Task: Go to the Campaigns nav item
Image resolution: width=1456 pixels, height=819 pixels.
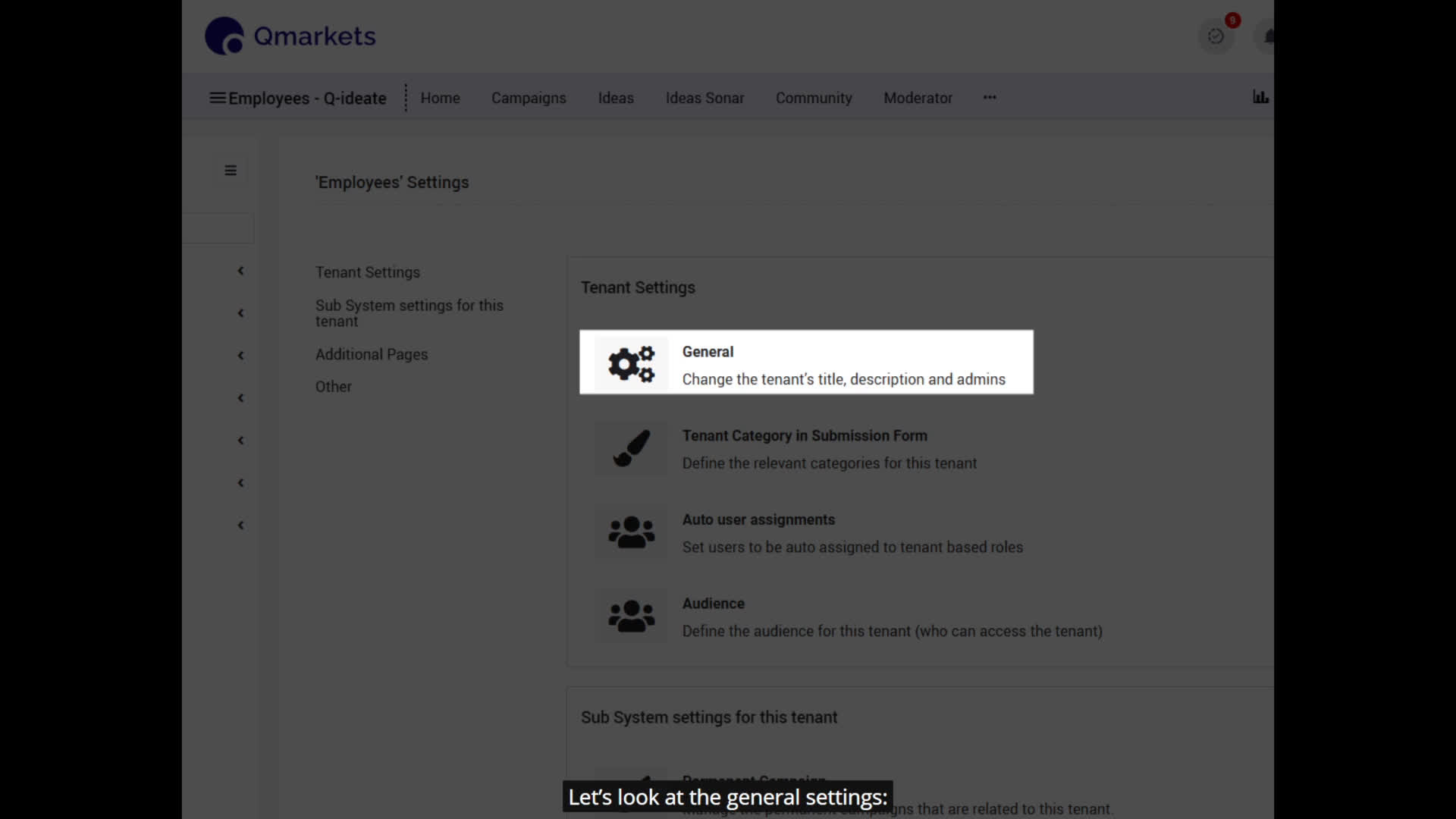Action: point(529,98)
